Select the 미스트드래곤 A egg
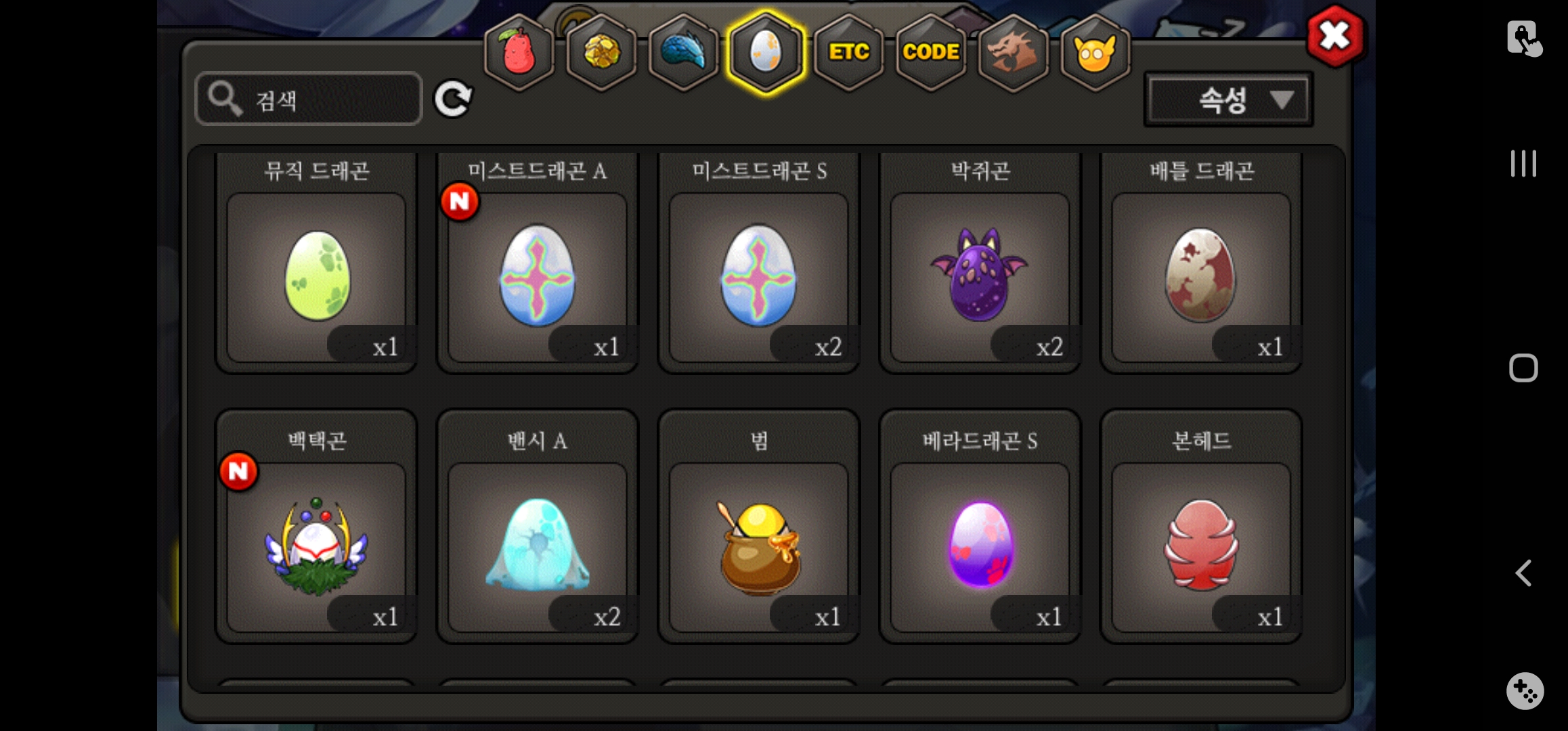The height and width of the screenshot is (731, 1568). 538,263
